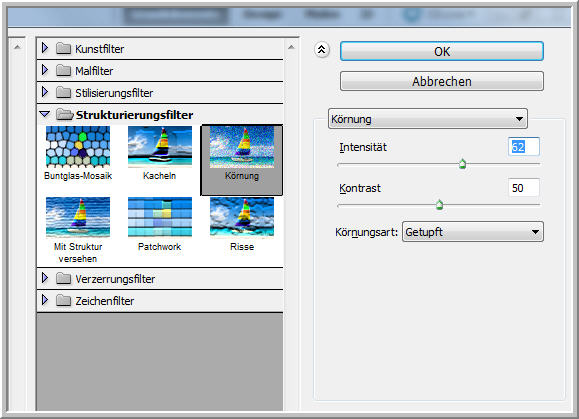Screen dimensions: 579x419
Task: Expand the Kunstfilter folder triangle
Action: (45, 48)
